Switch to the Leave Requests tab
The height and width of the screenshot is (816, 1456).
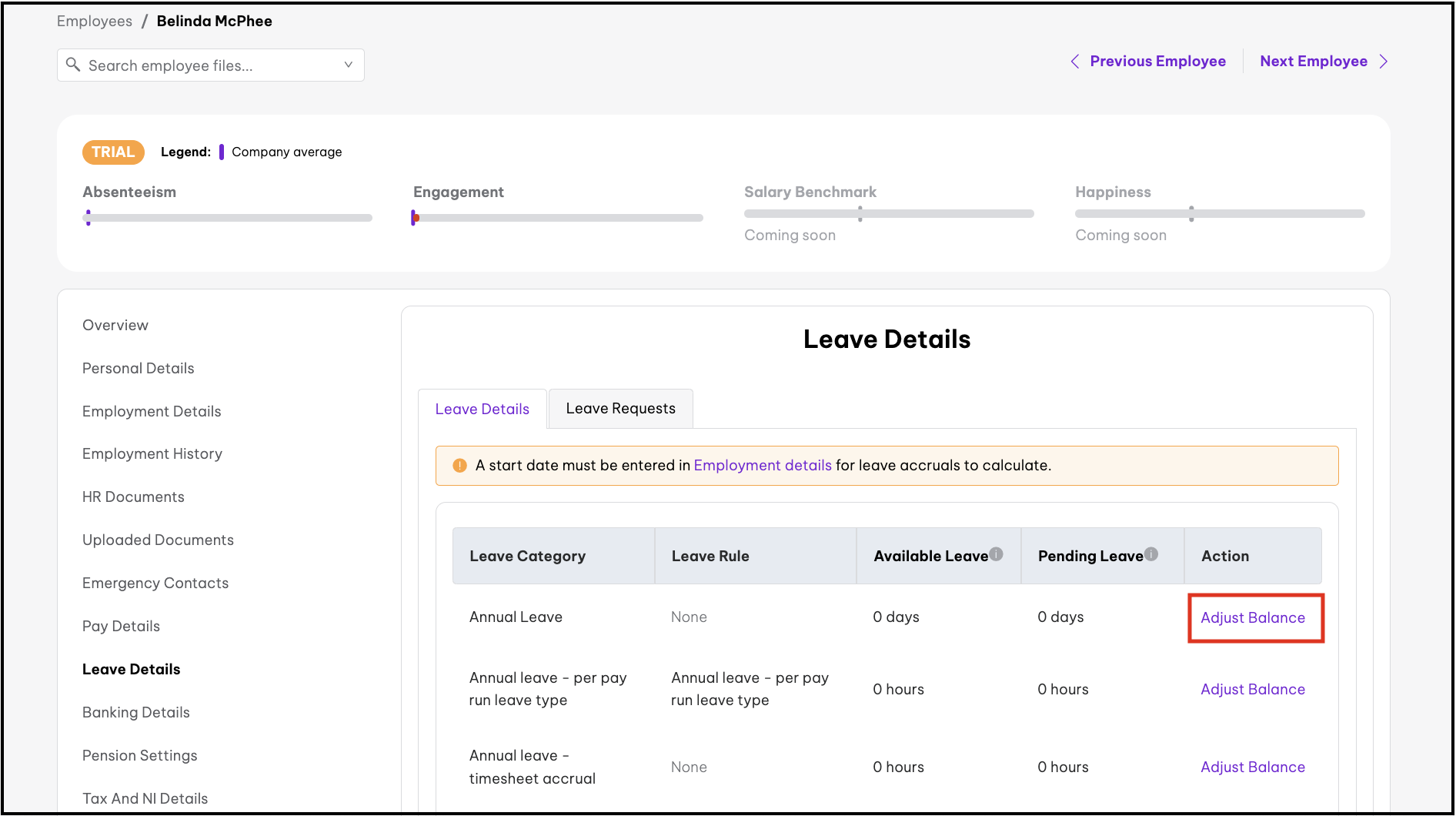620,409
